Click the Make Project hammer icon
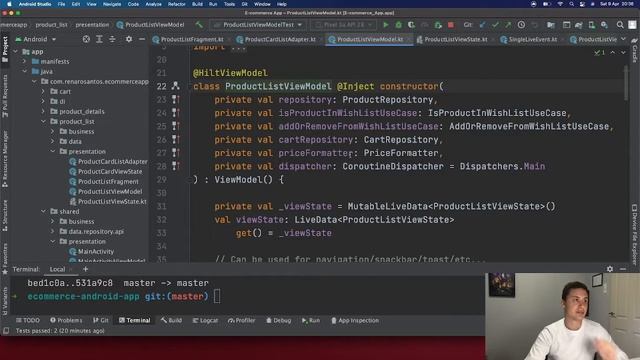The image size is (640, 360). (199, 25)
